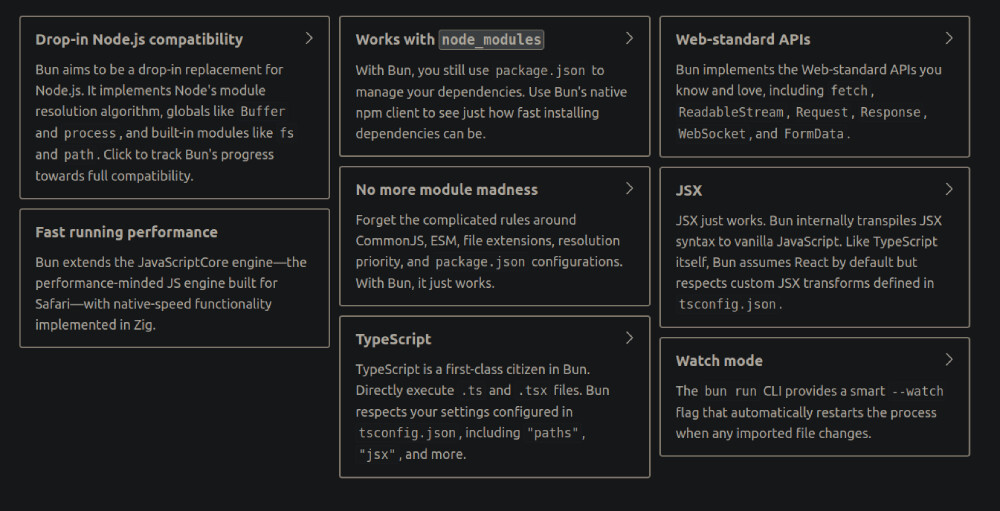The image size is (1000, 511).
Task: Click the chevron on Web-standard APIs card
Action: [x=949, y=39]
